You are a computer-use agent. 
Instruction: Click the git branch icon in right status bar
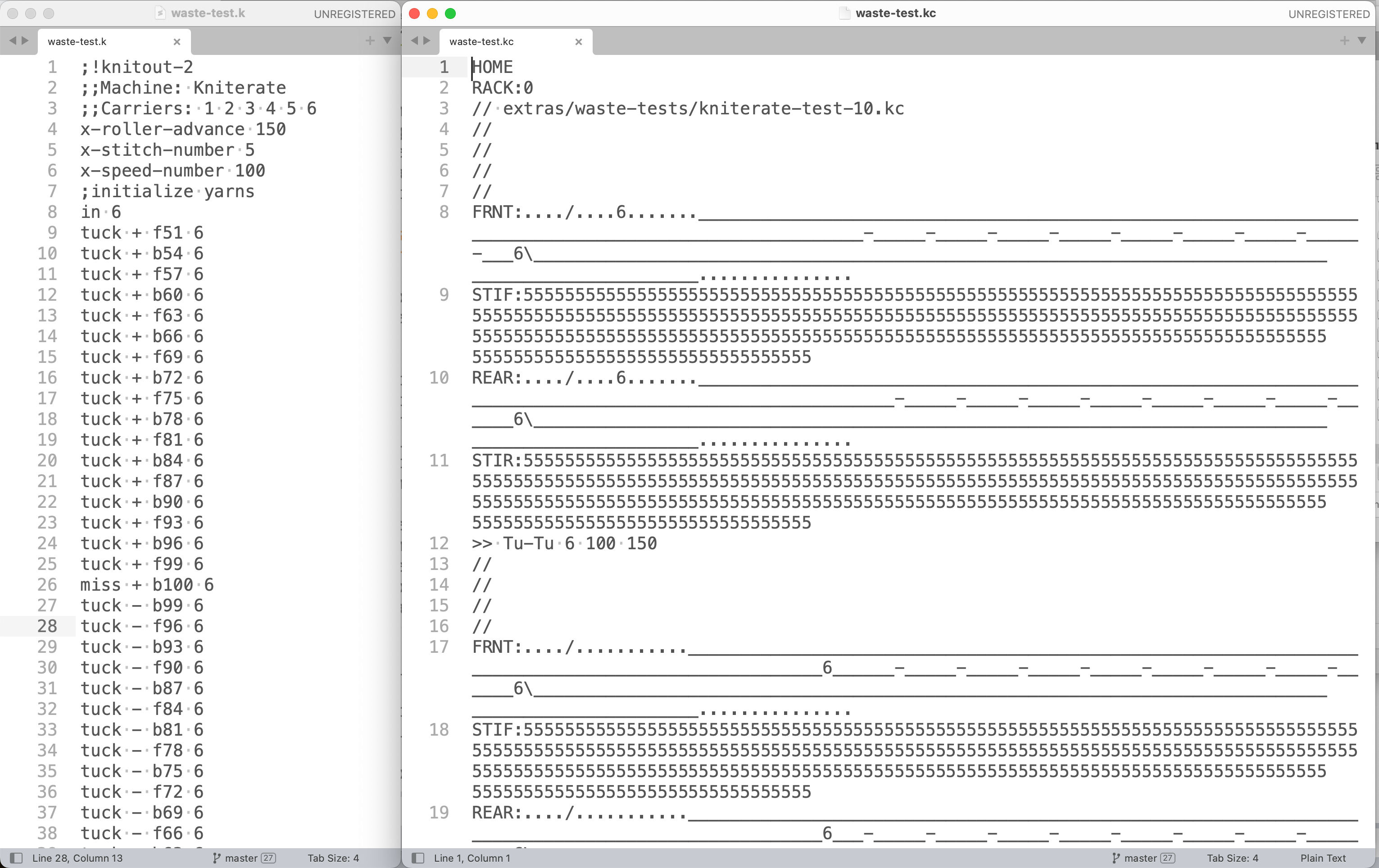click(1116, 858)
